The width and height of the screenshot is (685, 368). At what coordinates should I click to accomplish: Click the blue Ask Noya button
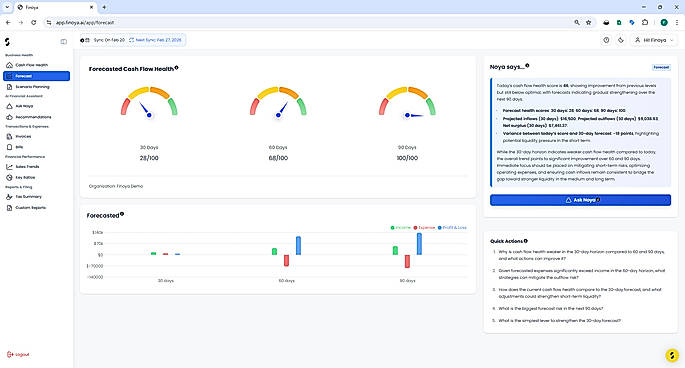coord(580,200)
